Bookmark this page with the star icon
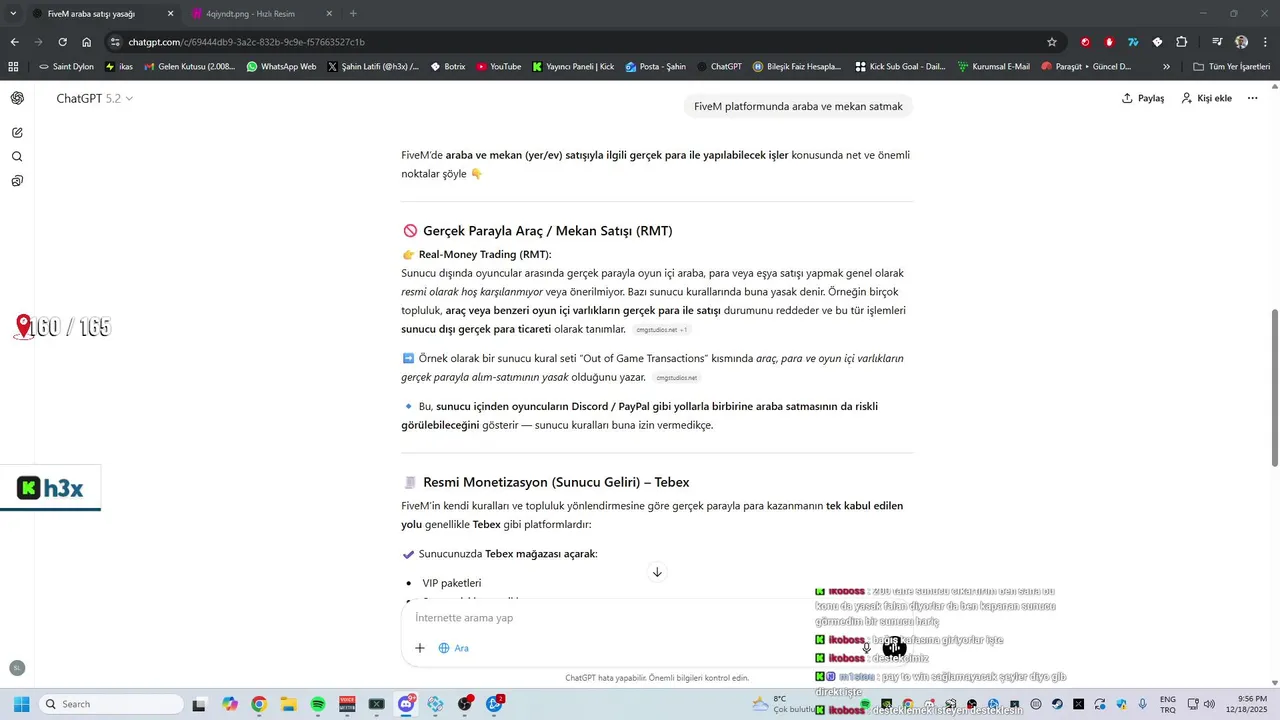Screen dimensions: 1280x720 [1052, 42]
